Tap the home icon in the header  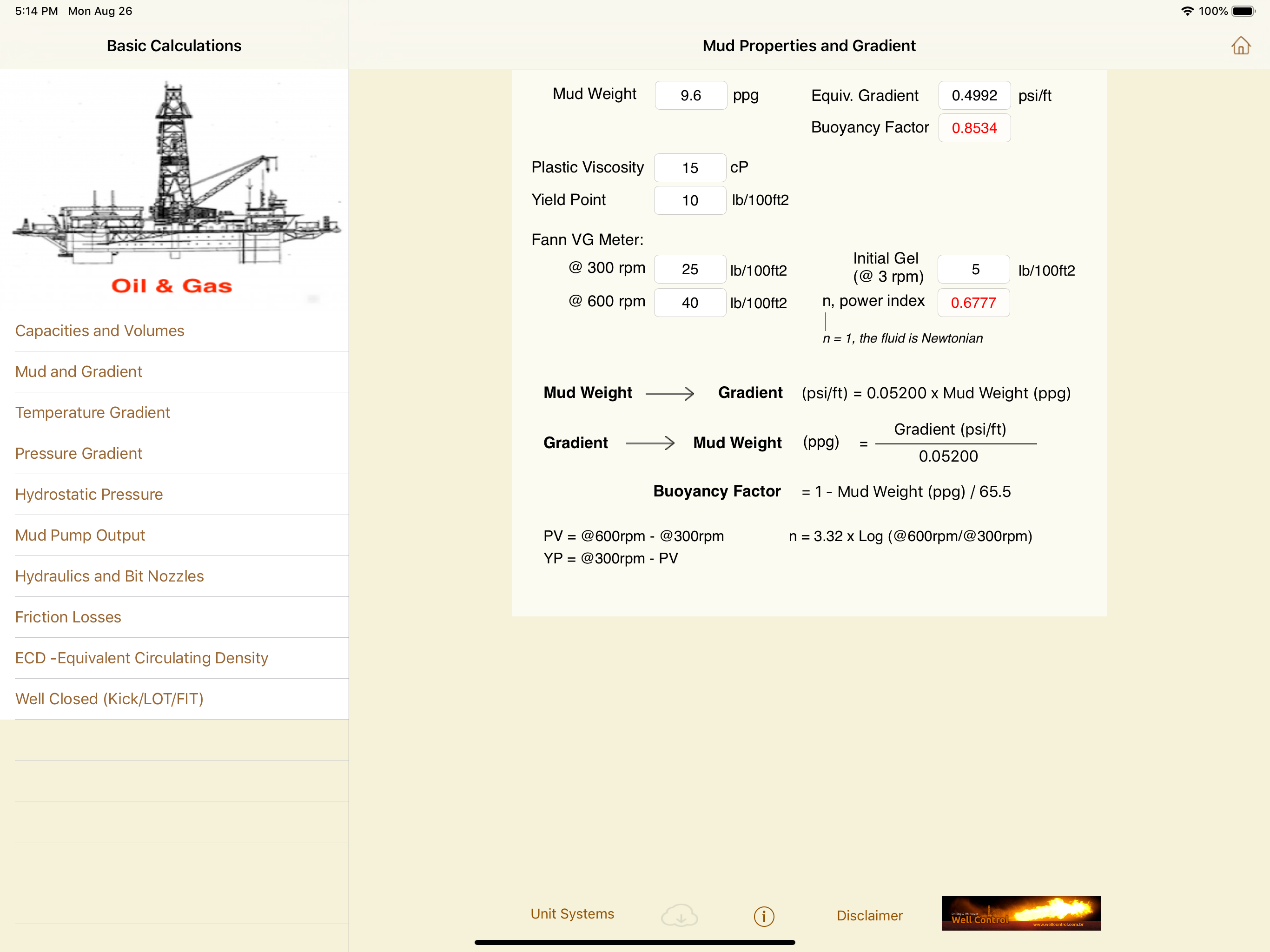pyautogui.click(x=1241, y=46)
